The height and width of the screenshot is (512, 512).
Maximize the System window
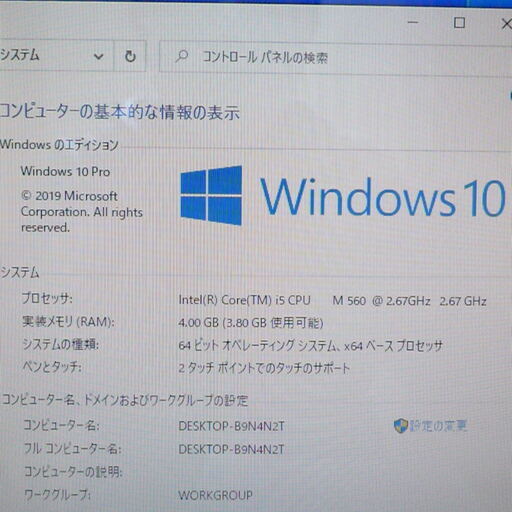coord(459,23)
